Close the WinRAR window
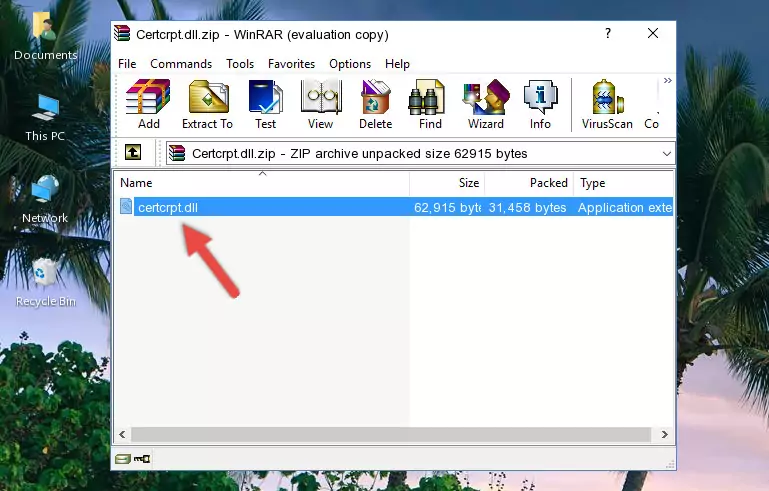The image size is (769, 491). coord(653,33)
